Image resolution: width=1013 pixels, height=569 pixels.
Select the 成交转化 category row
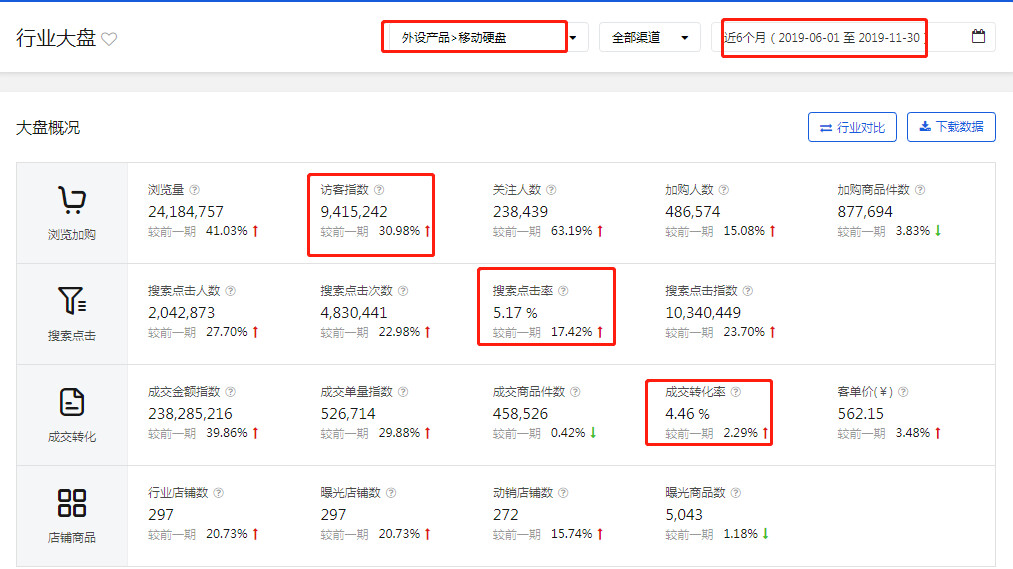[71, 415]
